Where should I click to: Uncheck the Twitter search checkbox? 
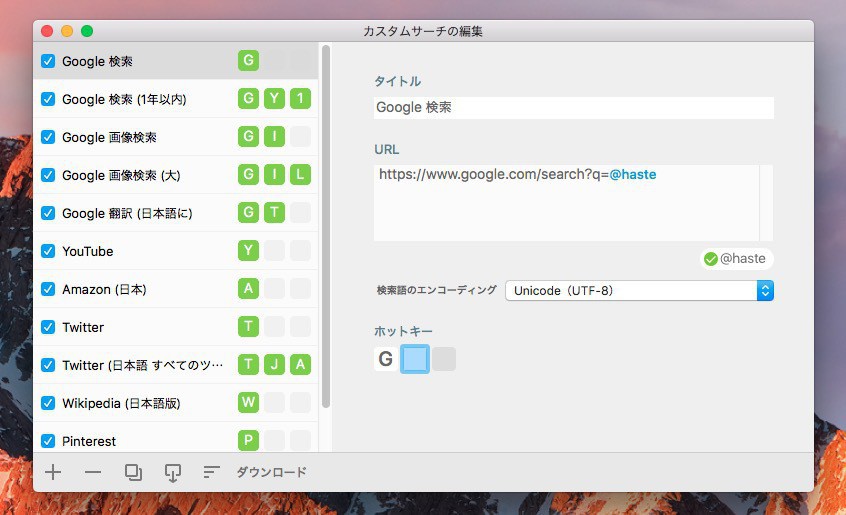[x=48, y=327]
